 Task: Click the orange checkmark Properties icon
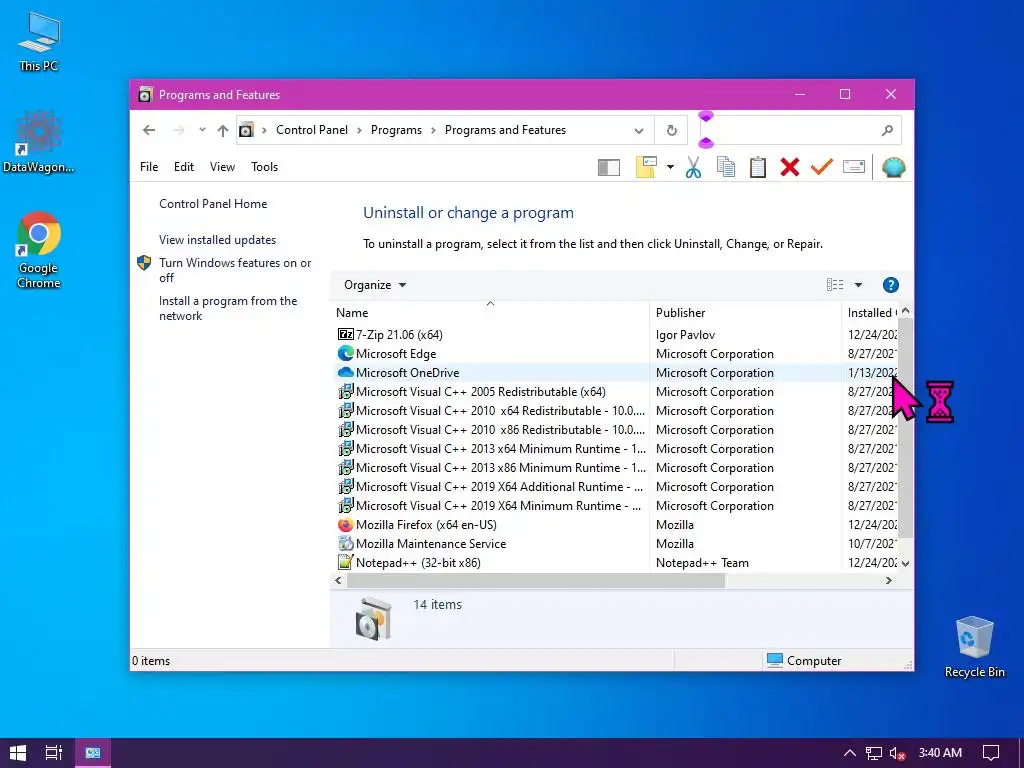coord(822,167)
